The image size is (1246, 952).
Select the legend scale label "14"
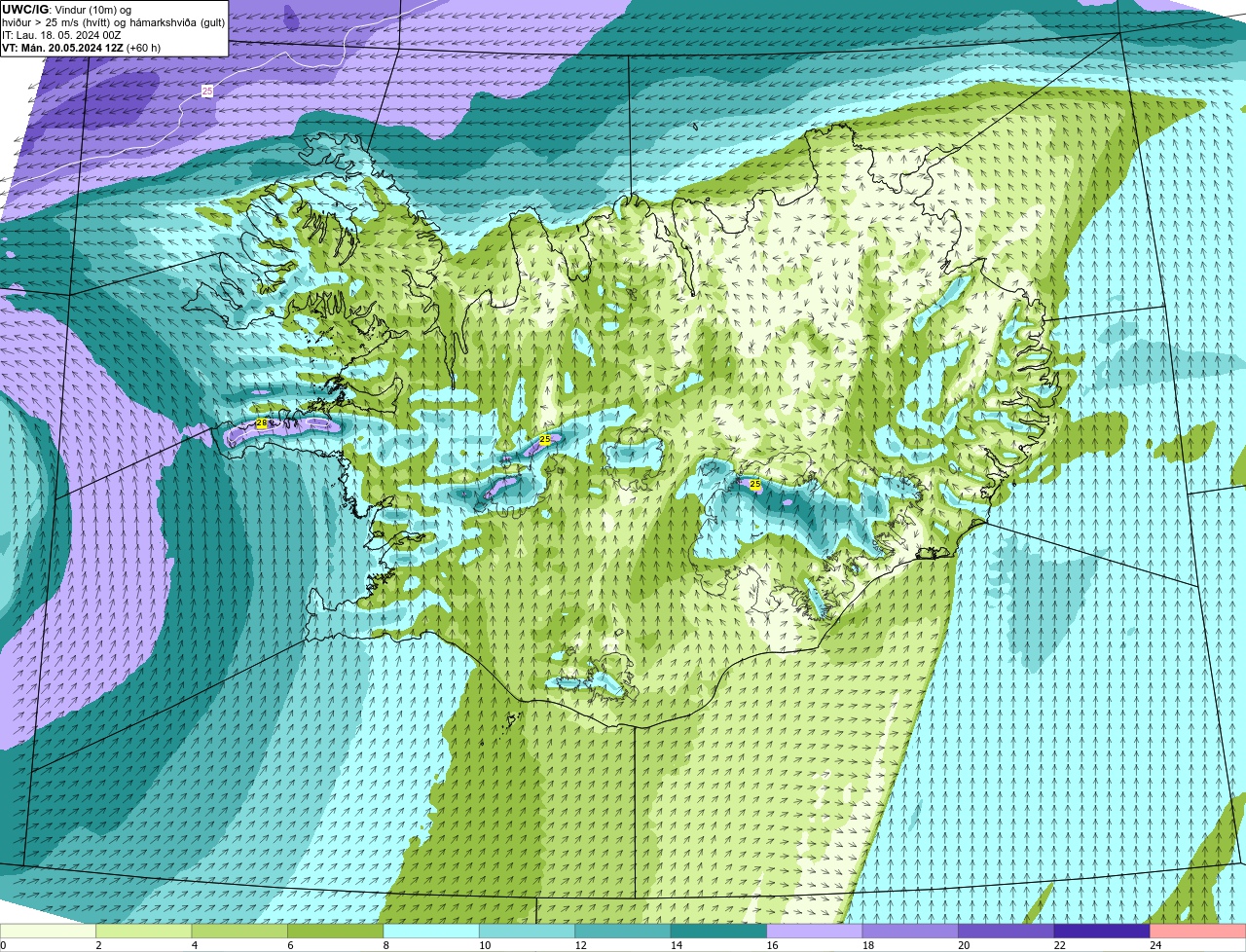tap(677, 945)
